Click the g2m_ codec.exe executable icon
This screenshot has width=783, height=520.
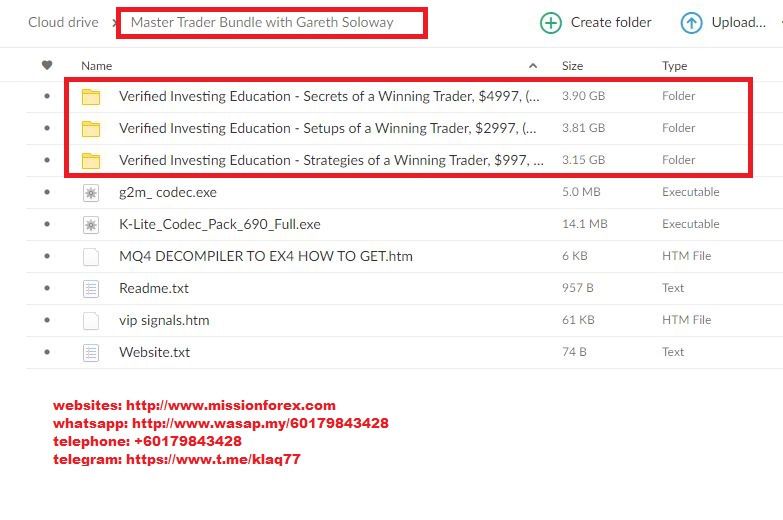91,193
